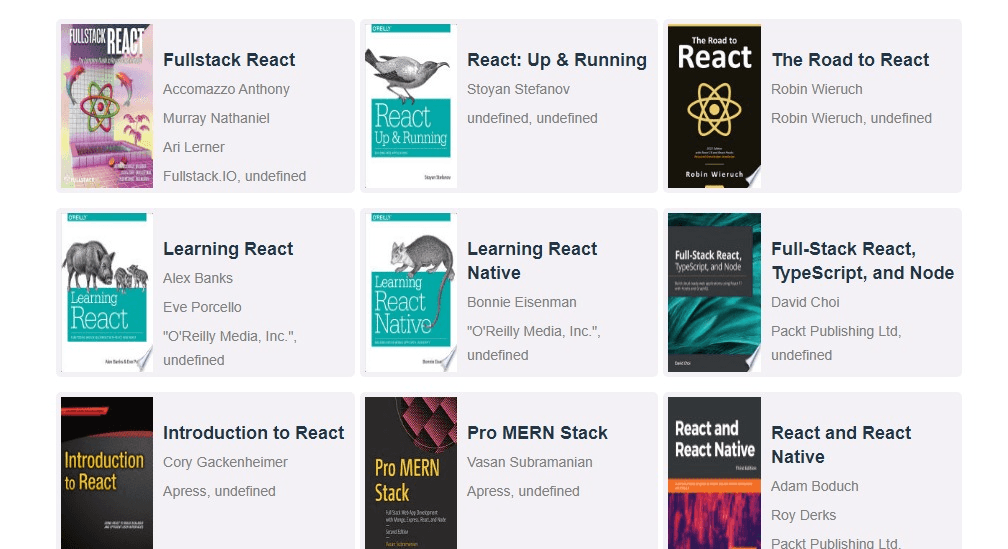Click Full-Stack React, TypeScript, and Node title

(862, 261)
